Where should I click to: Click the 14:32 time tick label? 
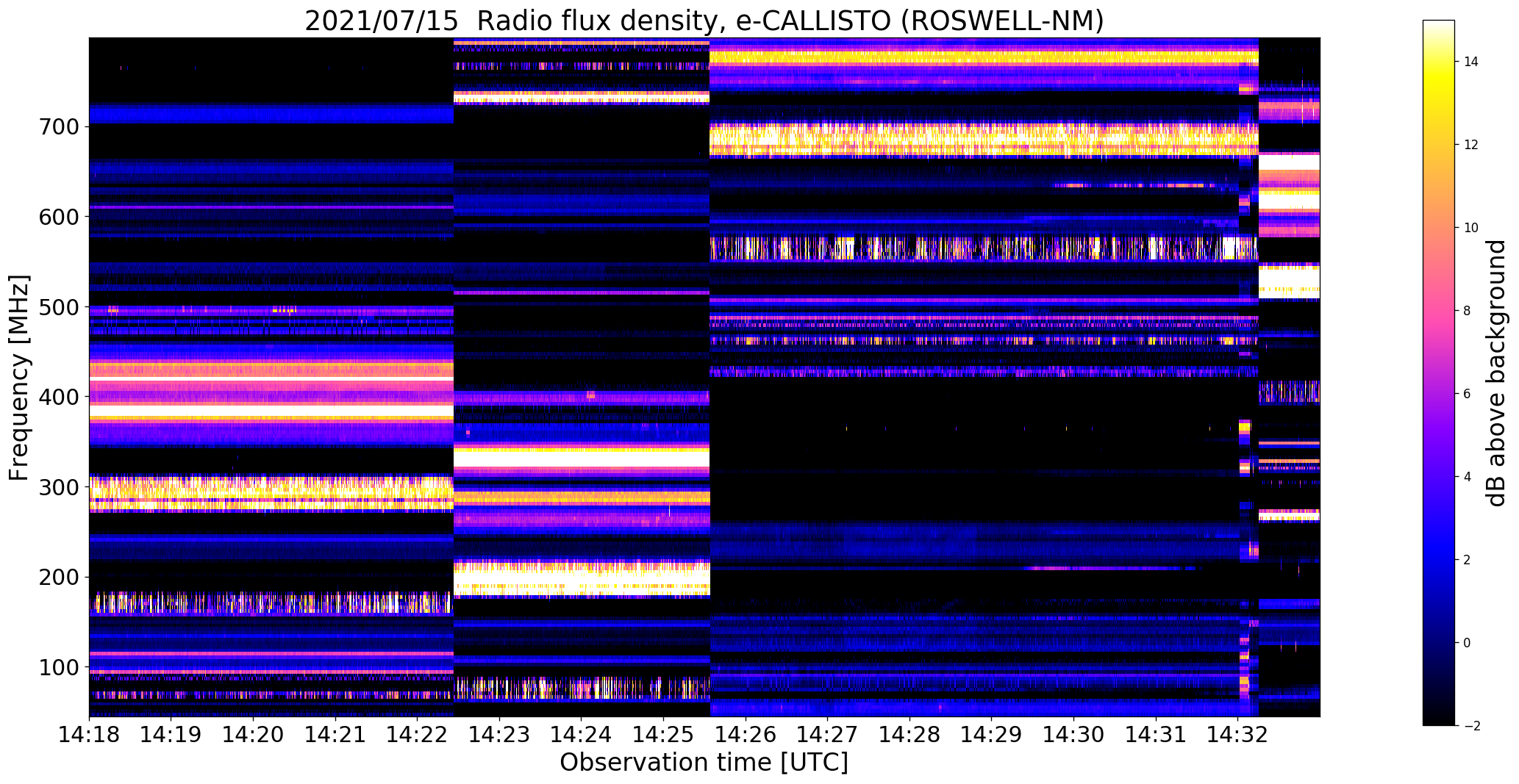pos(1237,734)
